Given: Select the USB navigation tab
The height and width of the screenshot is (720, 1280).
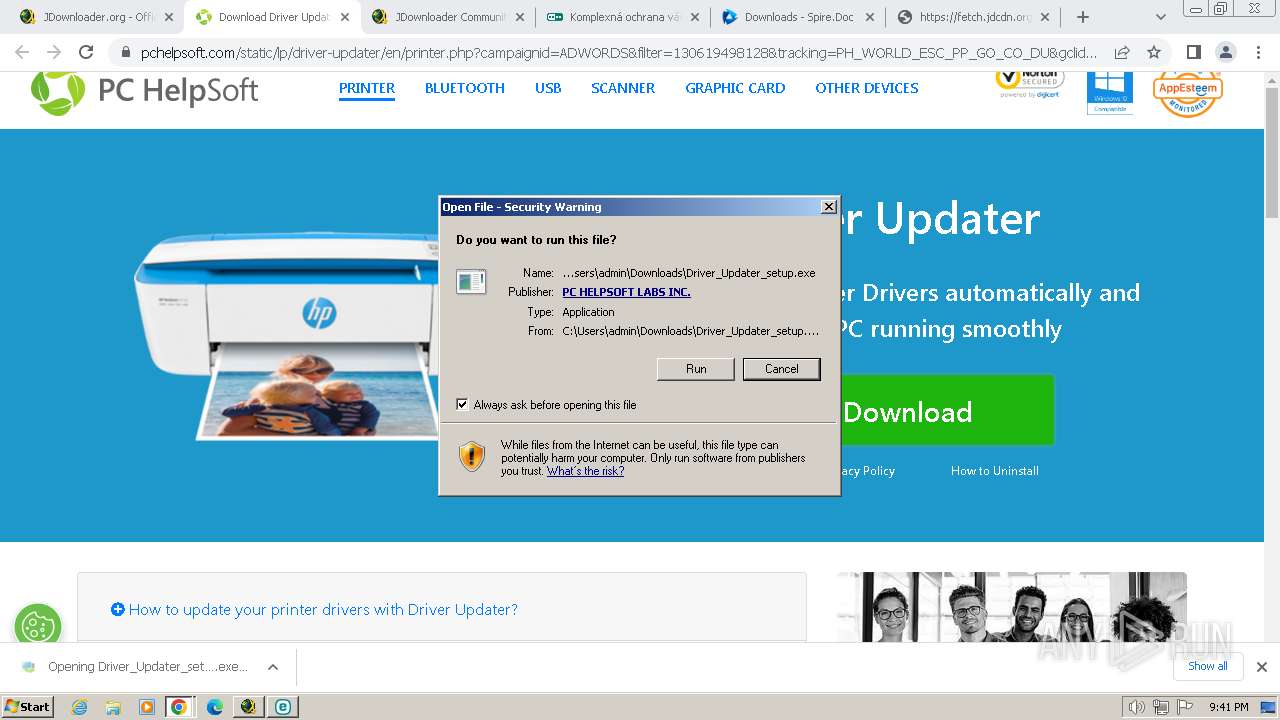Looking at the screenshot, I should (x=548, y=88).
